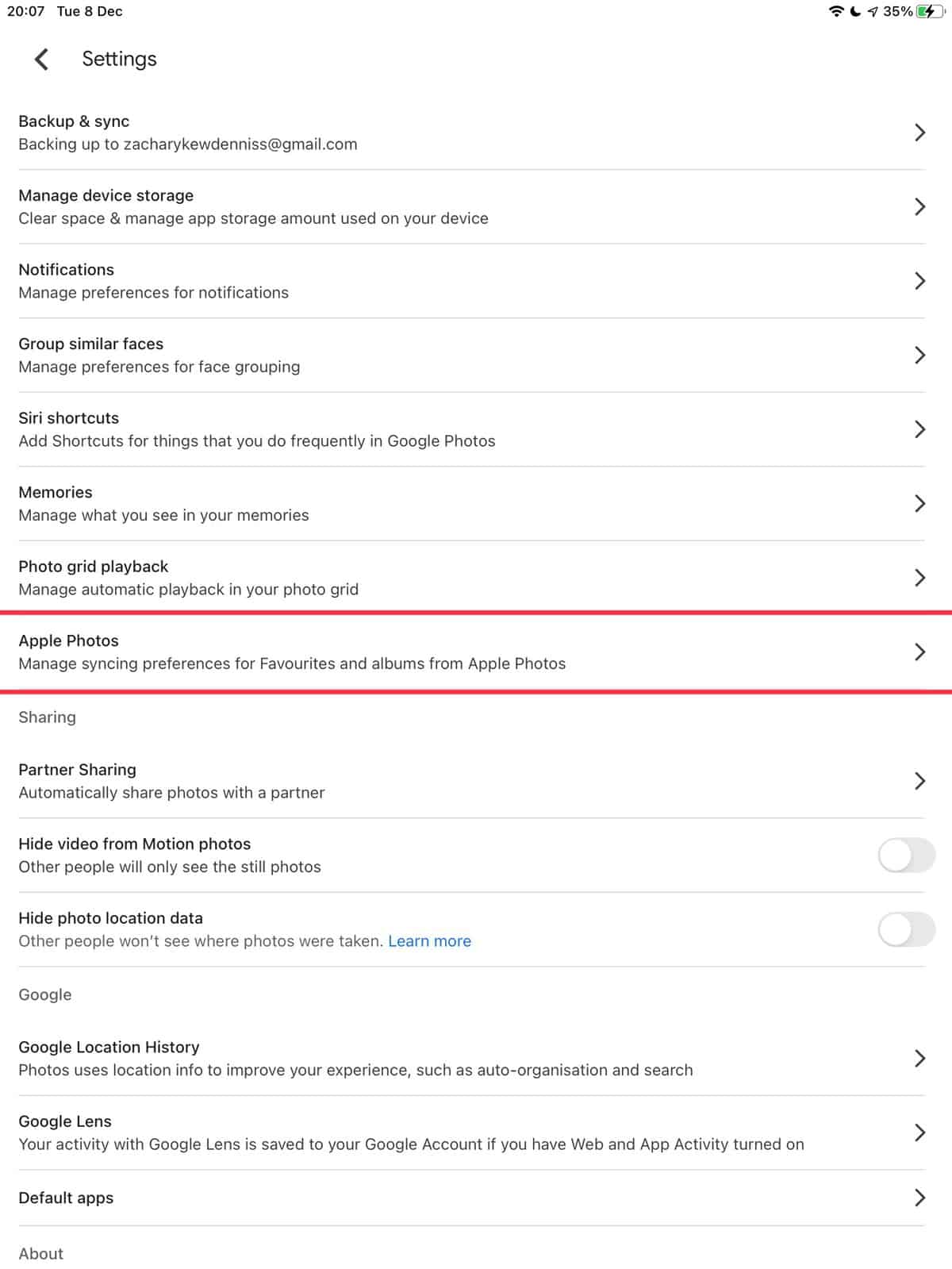The width and height of the screenshot is (952, 1269).
Task: Open Google Lens settings chevron
Action: pos(919,1132)
